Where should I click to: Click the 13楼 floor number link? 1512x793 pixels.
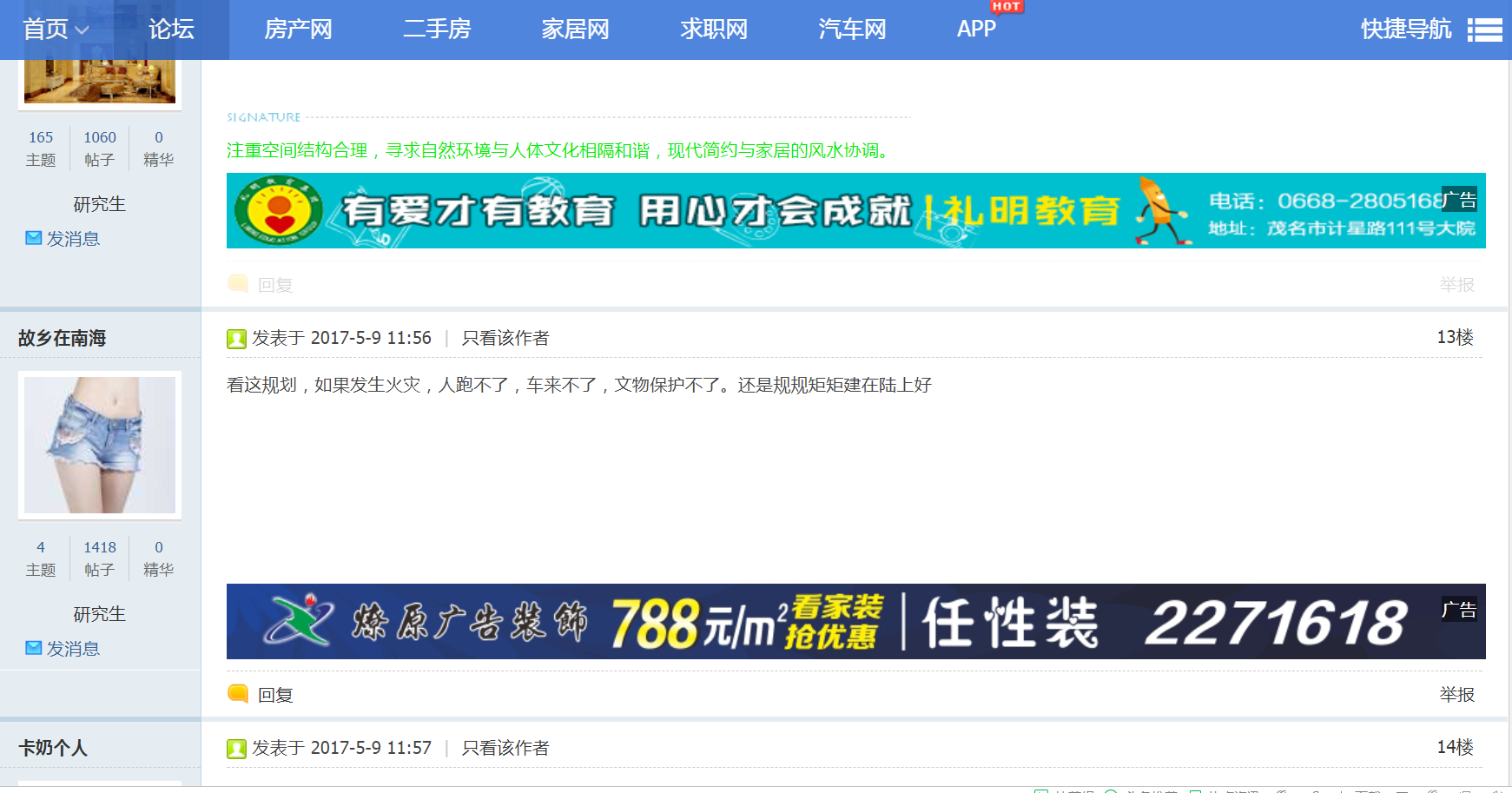tap(1455, 337)
